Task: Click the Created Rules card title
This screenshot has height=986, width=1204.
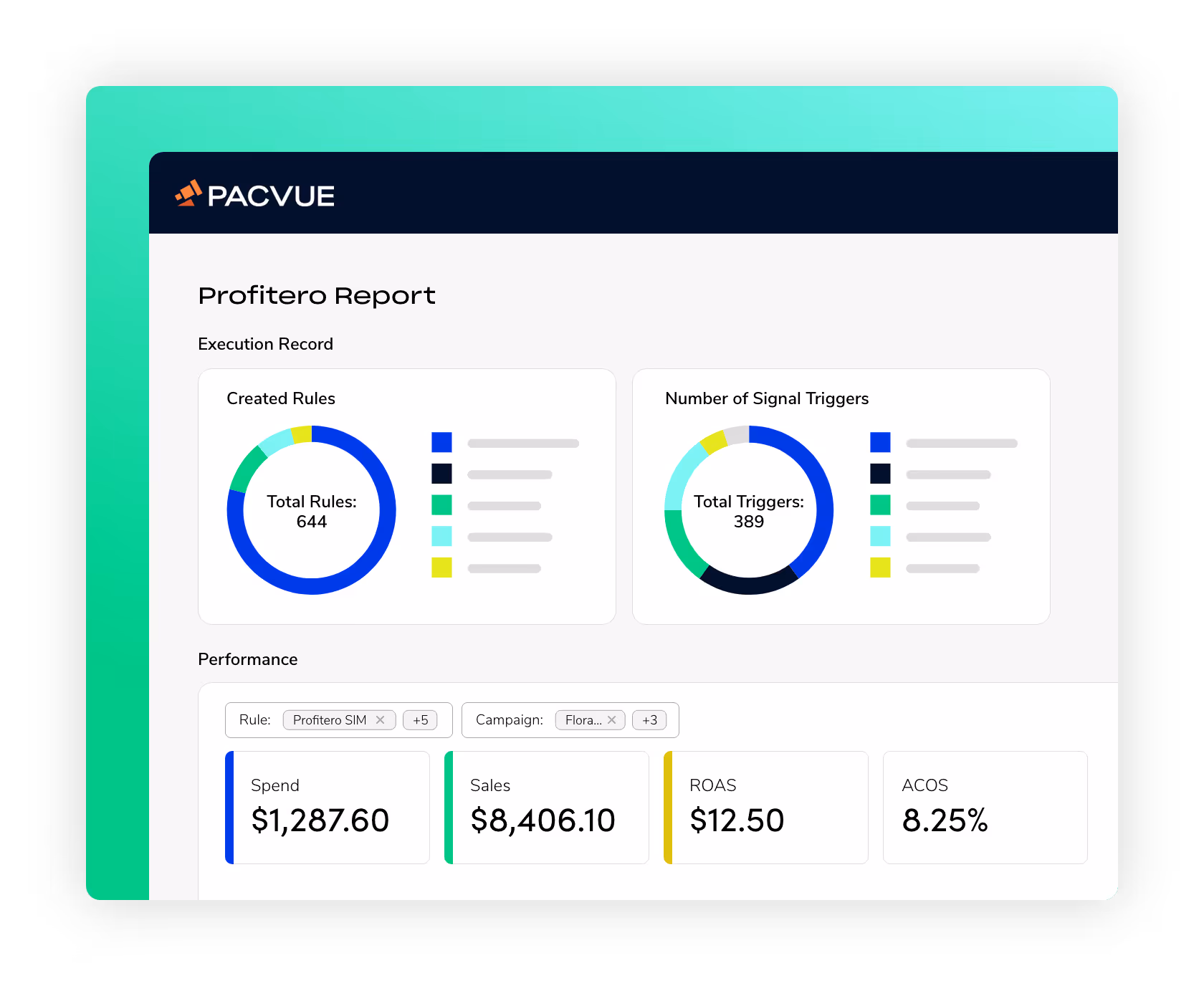Action: [281, 398]
